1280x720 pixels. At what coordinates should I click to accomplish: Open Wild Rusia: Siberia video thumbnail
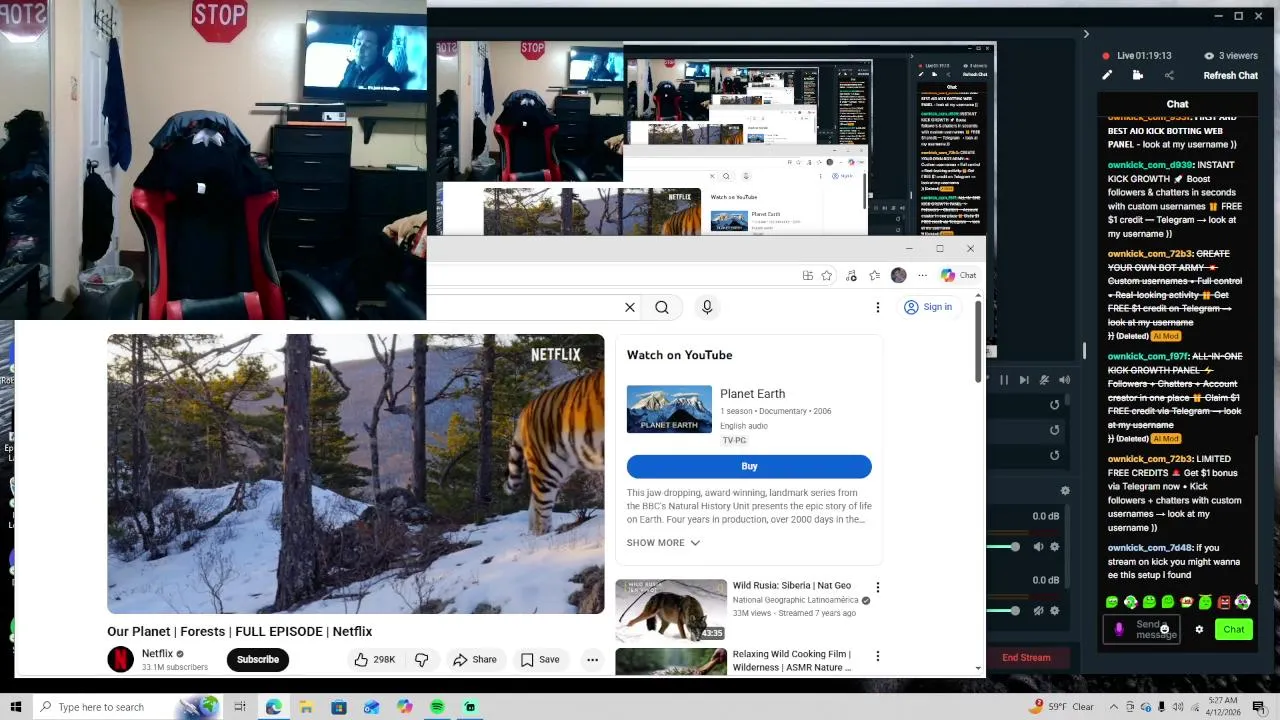pos(671,610)
